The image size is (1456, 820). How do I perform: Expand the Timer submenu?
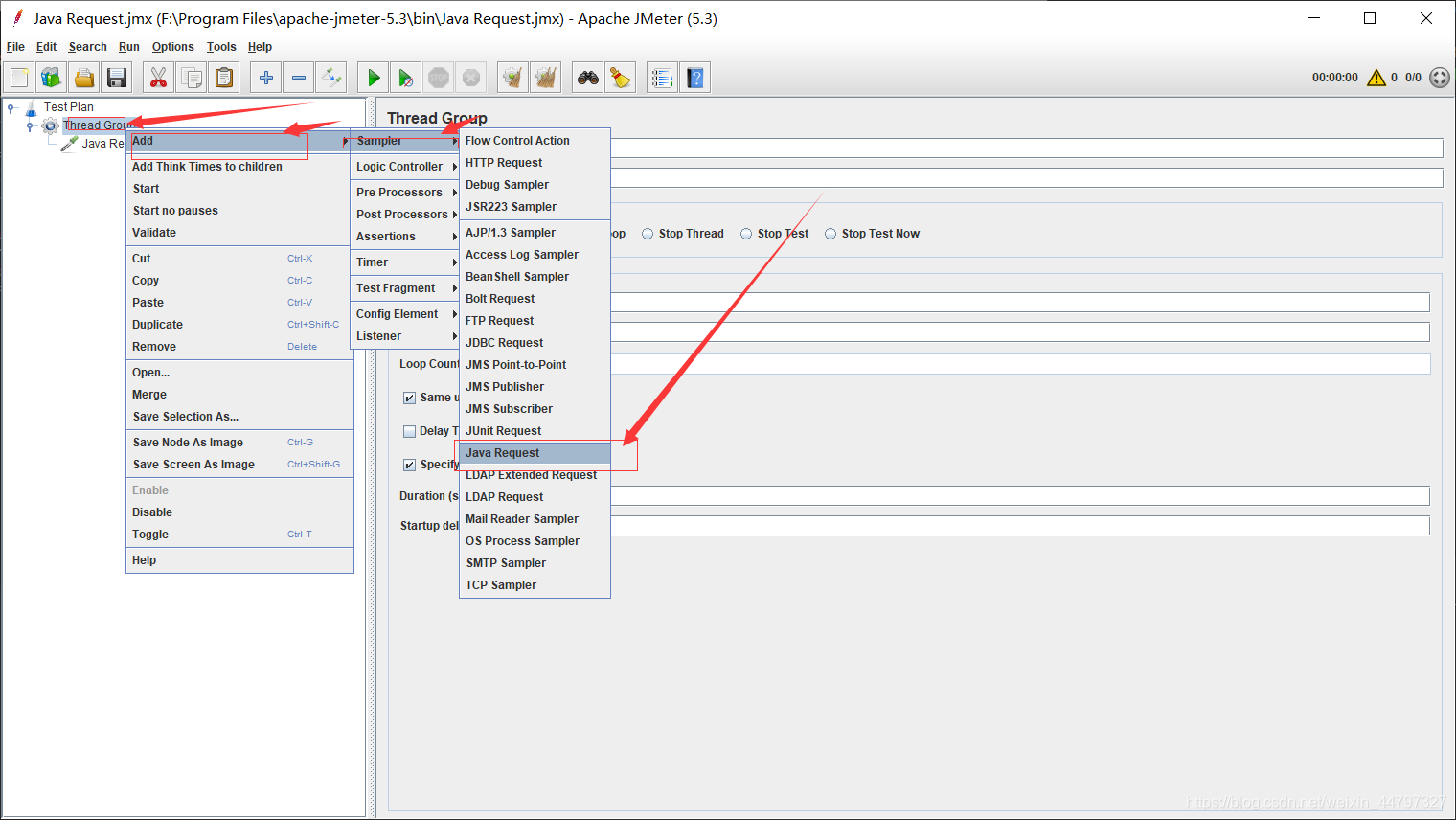tap(405, 262)
